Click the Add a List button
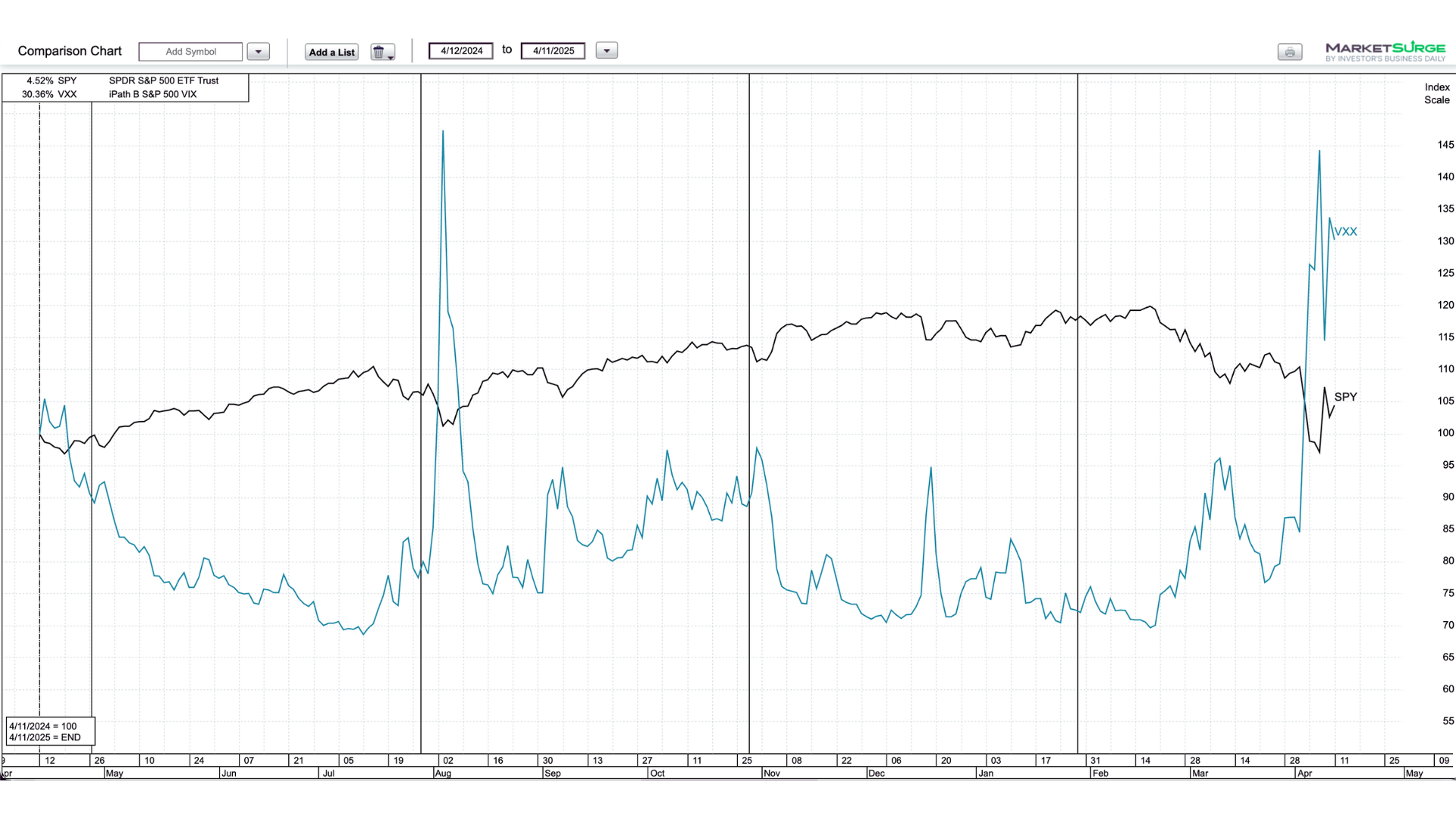 point(331,52)
